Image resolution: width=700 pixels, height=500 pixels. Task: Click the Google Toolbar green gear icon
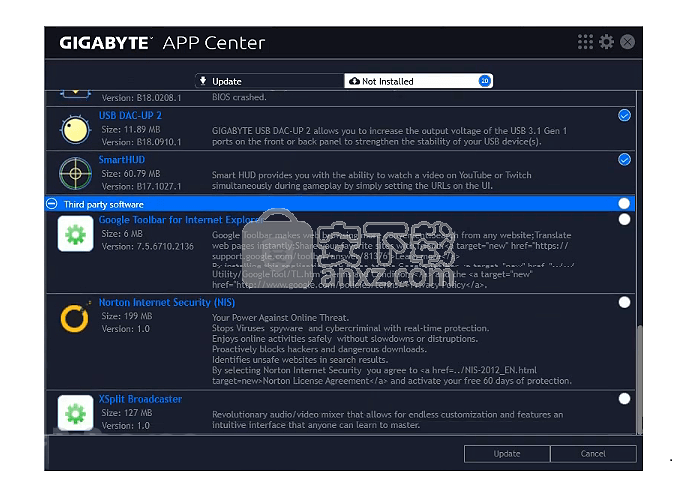[x=73, y=234]
